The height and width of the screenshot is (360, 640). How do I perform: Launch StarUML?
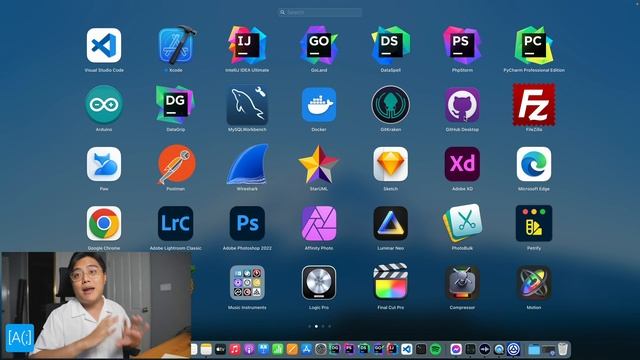click(319, 164)
